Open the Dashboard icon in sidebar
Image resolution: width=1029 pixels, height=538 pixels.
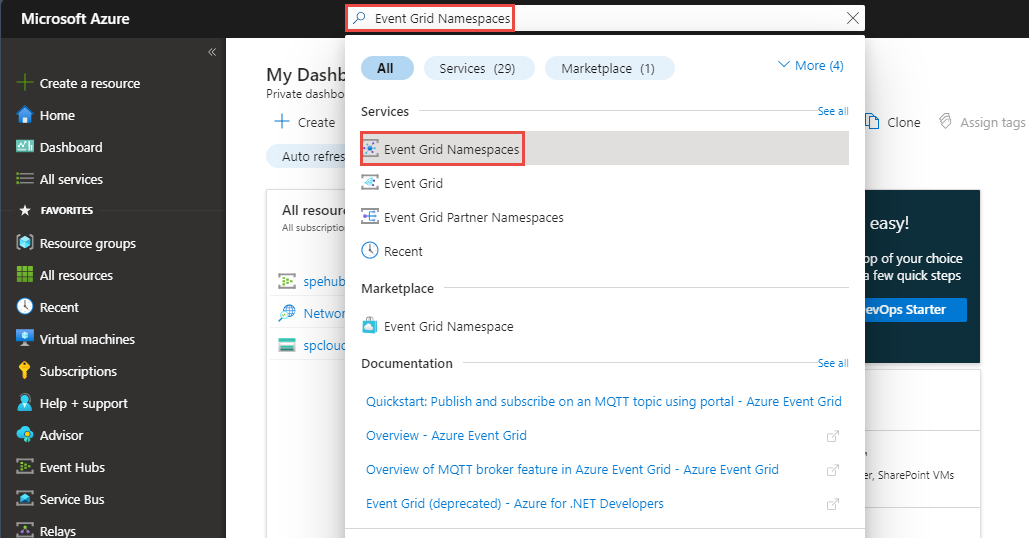[25, 146]
